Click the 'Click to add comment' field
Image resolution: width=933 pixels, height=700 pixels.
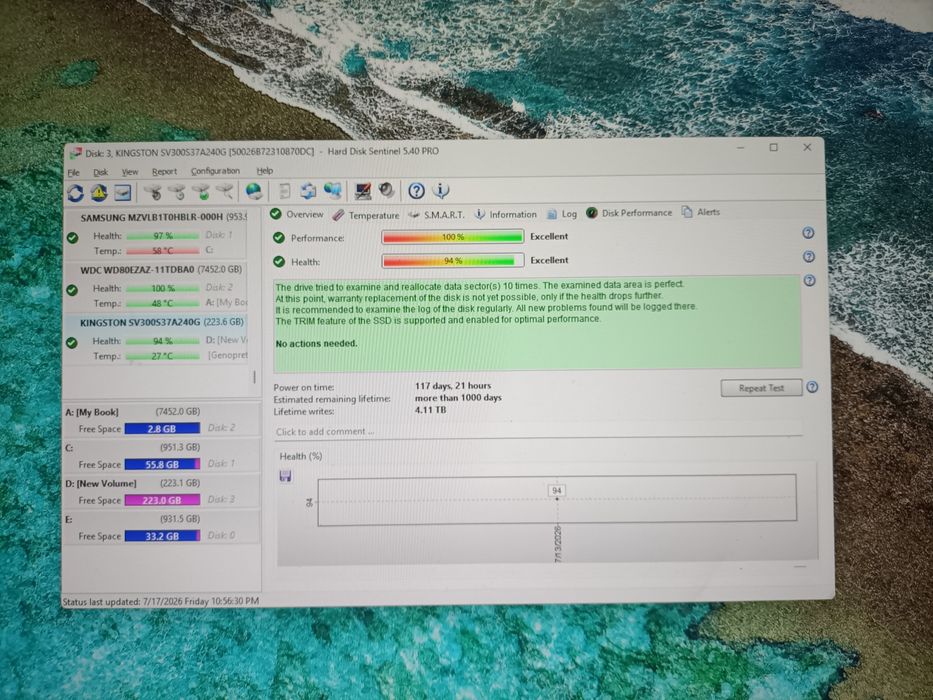[538, 432]
